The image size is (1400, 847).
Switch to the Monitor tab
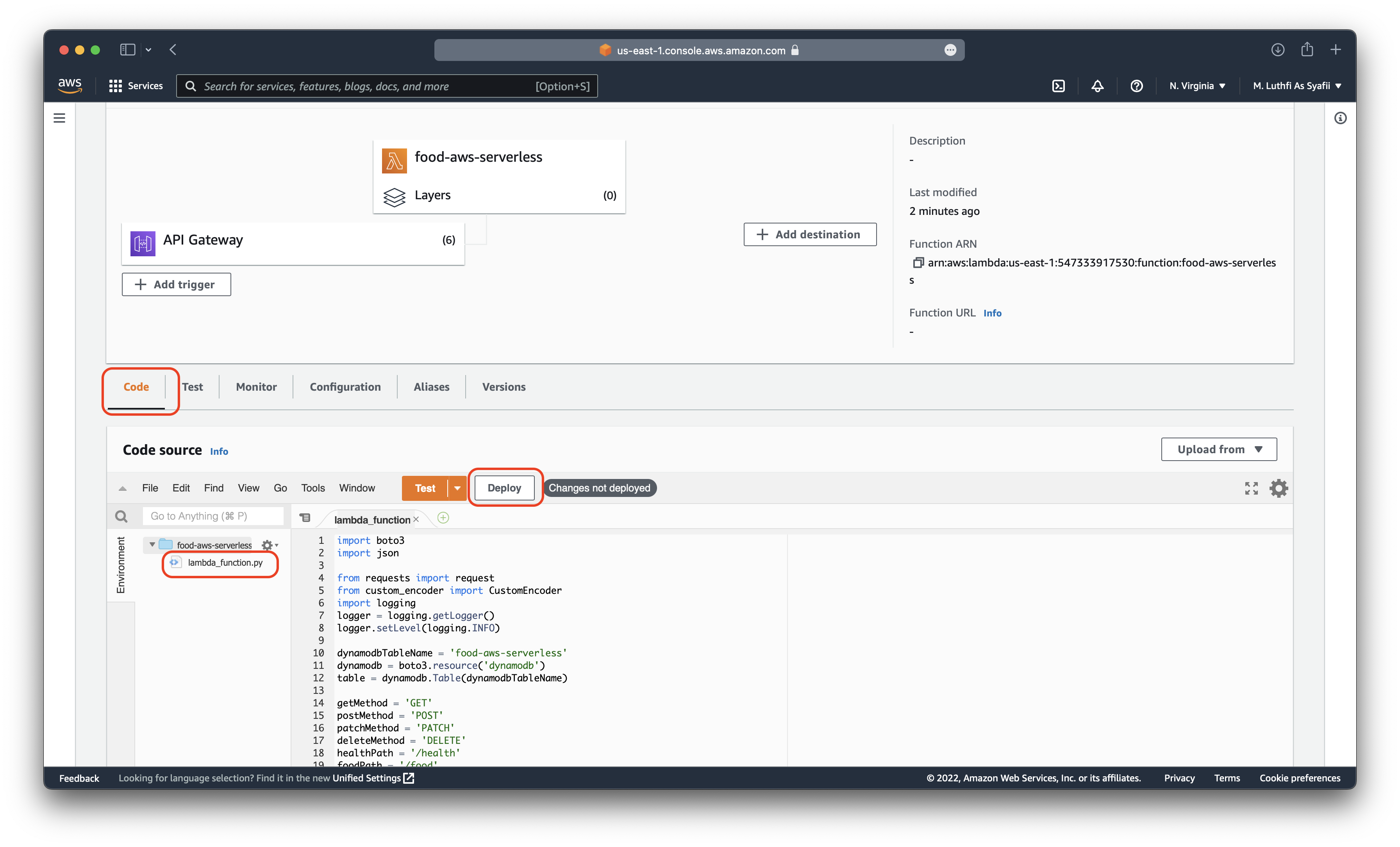(x=256, y=386)
